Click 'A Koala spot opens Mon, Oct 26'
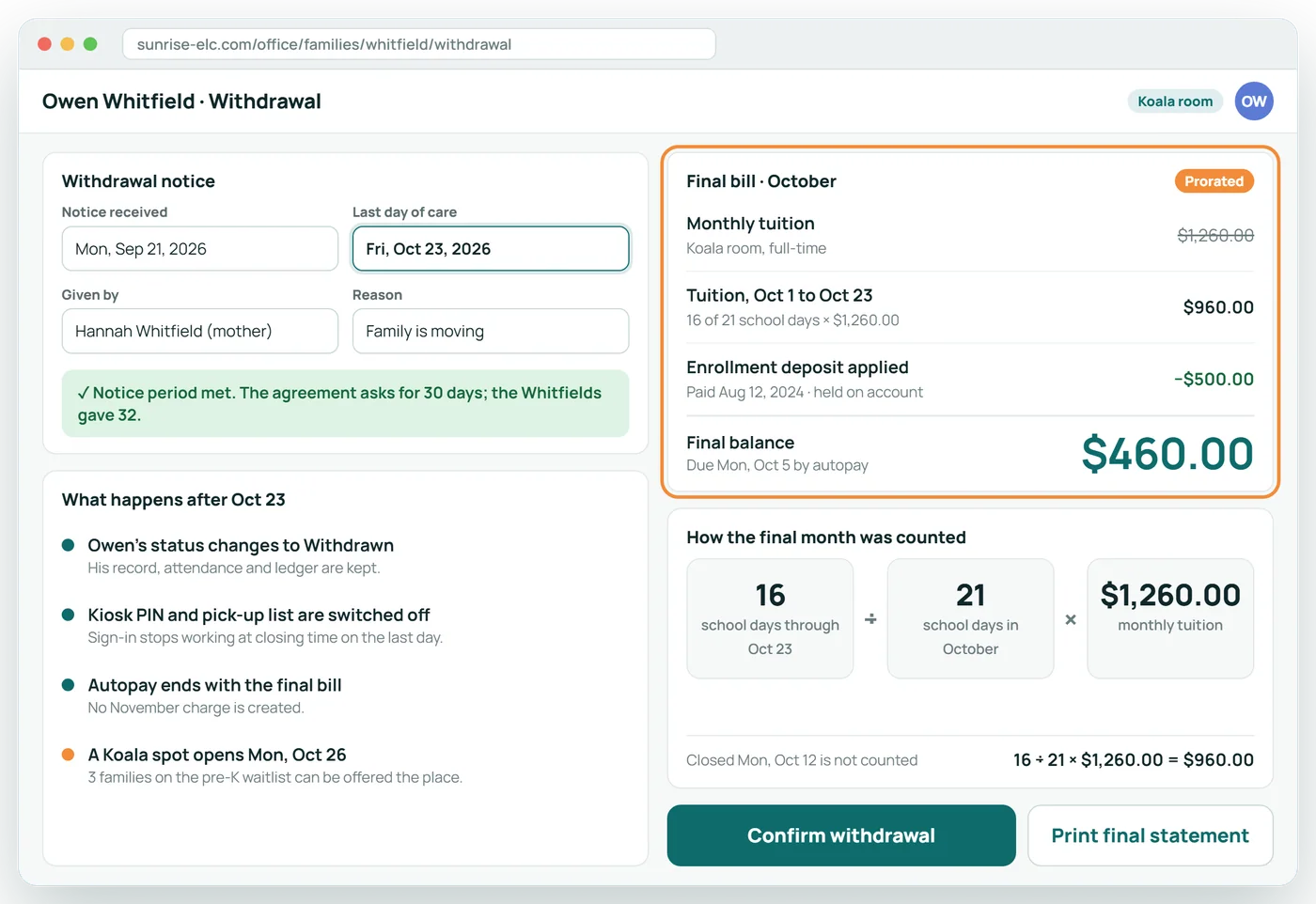 point(217,755)
